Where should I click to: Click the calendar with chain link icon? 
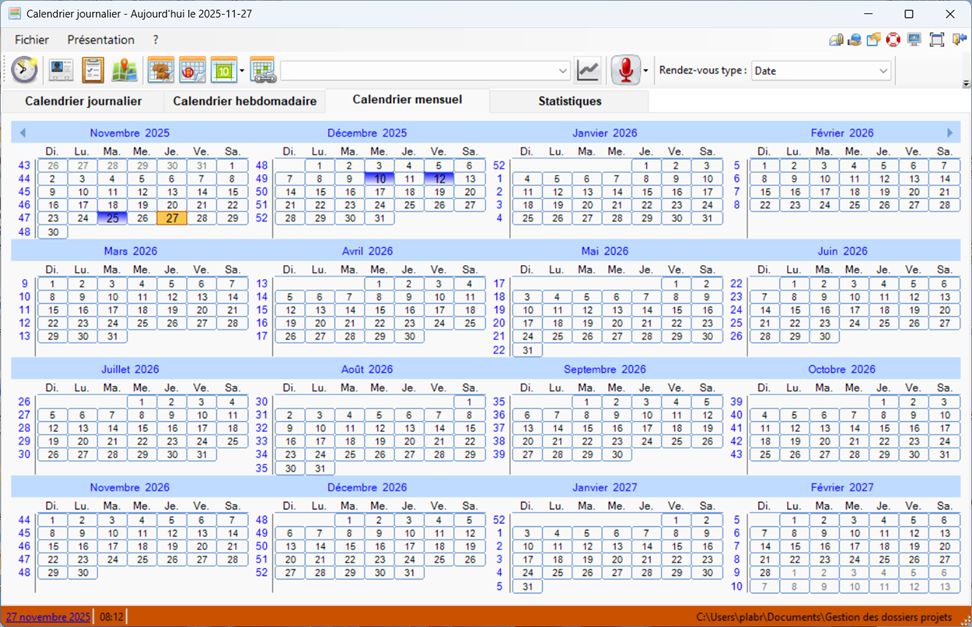(x=262, y=70)
